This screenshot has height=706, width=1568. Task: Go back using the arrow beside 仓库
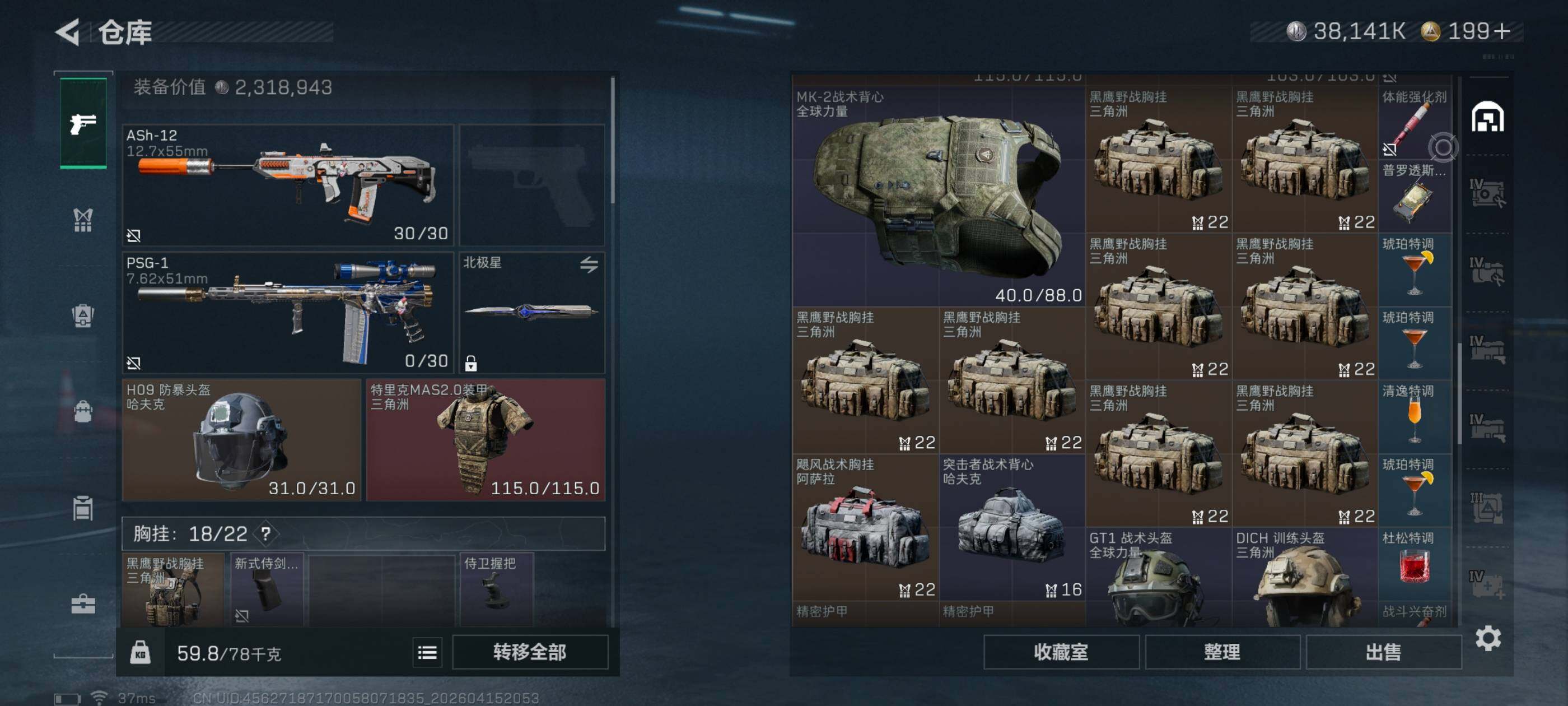[68, 32]
